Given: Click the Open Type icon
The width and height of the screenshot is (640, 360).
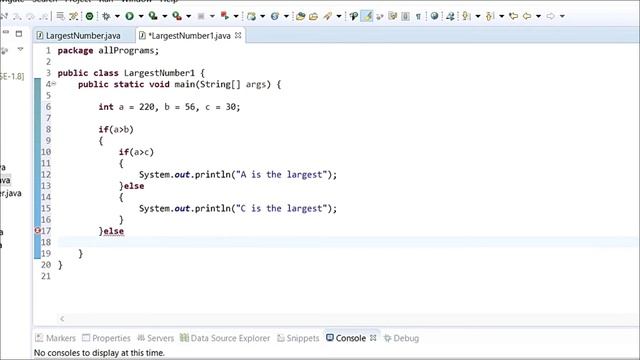Looking at the screenshot, I should pos(301,16).
